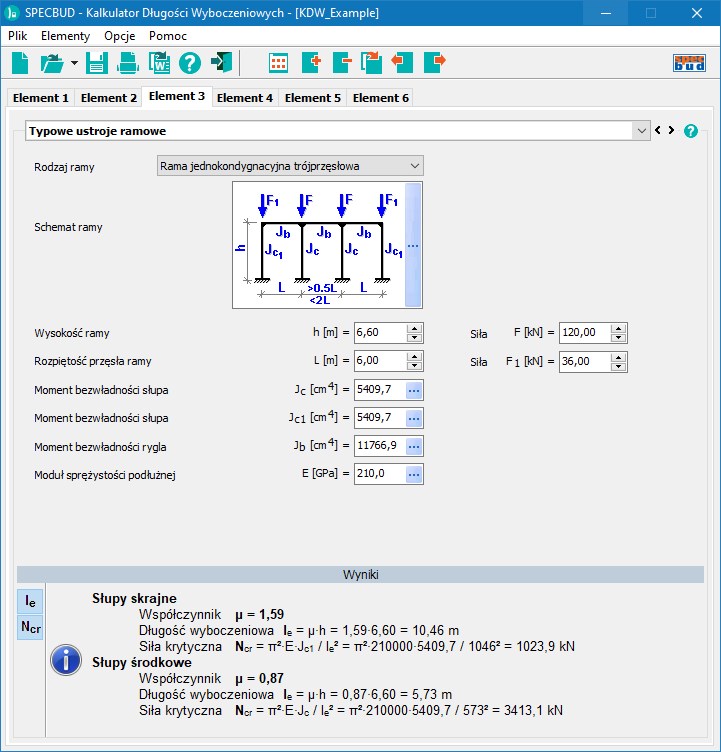Screen dimensions: 721x752
Task: Click the green help icon beside frame type
Action: pyautogui.click(x=690, y=131)
